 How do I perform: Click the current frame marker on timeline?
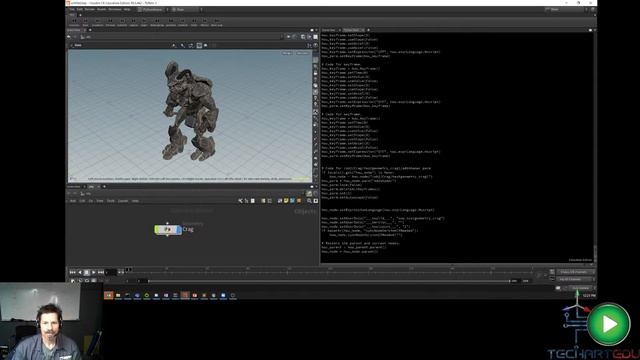point(128,270)
